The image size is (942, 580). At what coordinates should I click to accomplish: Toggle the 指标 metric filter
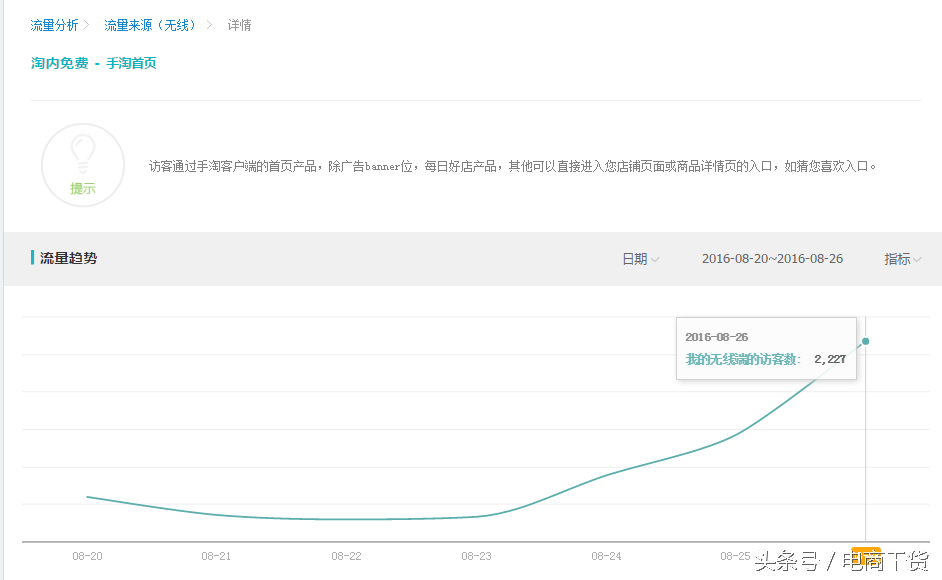(x=897, y=258)
